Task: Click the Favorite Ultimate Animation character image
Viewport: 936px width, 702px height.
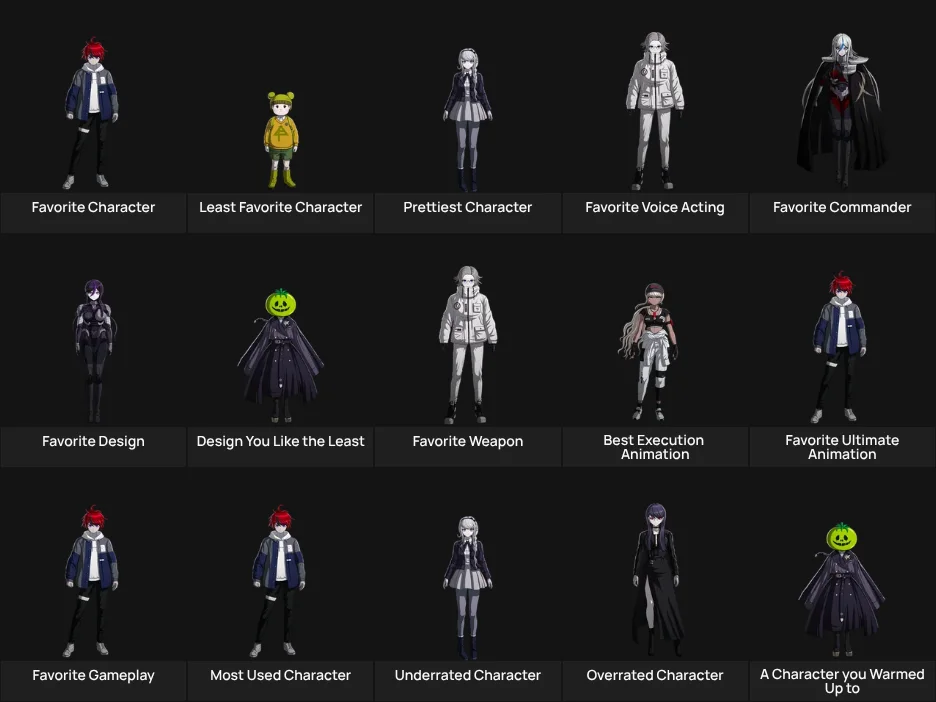Action: pos(840,347)
